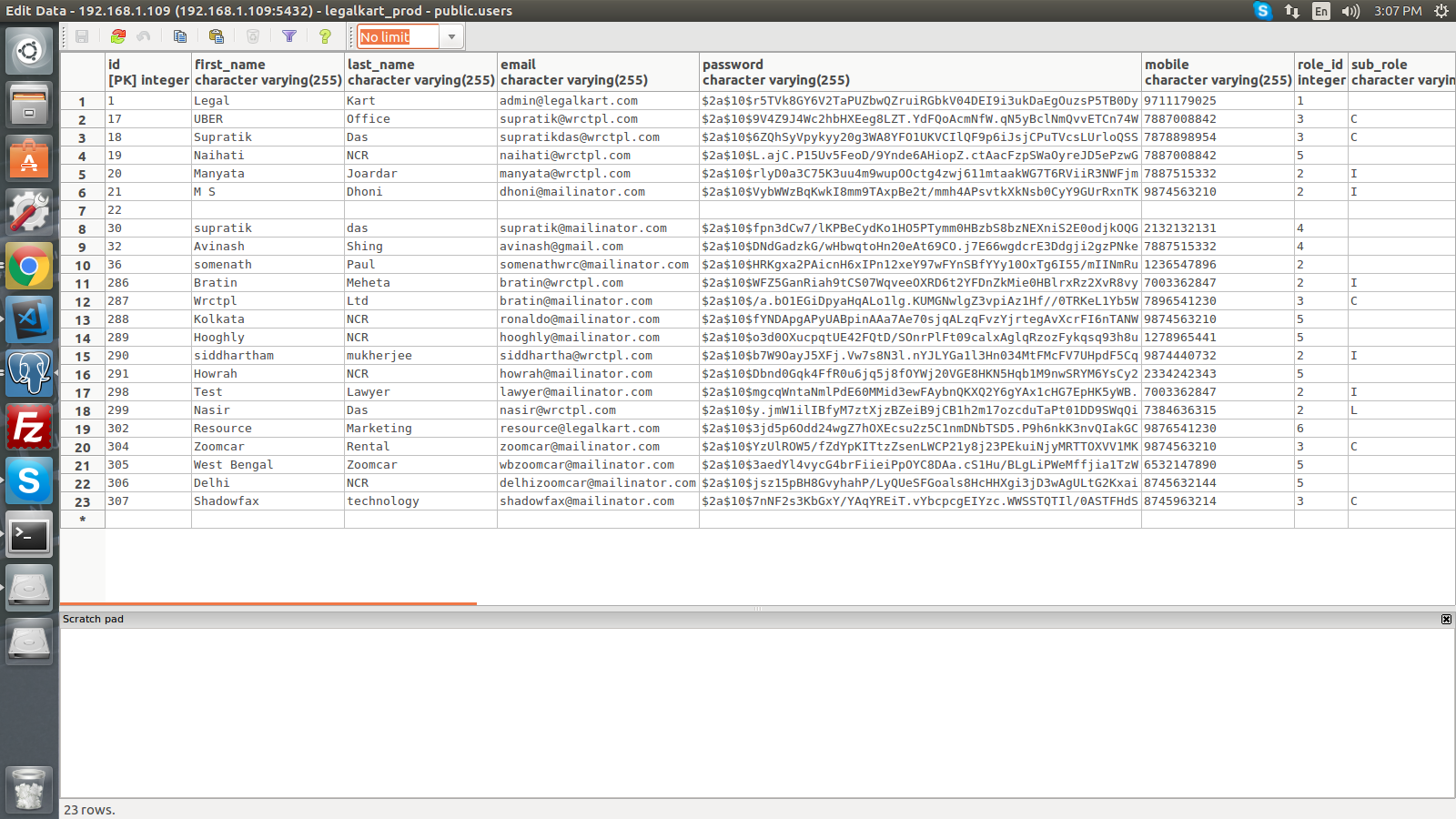Refresh the table data
The image size is (1456, 819).
[118, 36]
